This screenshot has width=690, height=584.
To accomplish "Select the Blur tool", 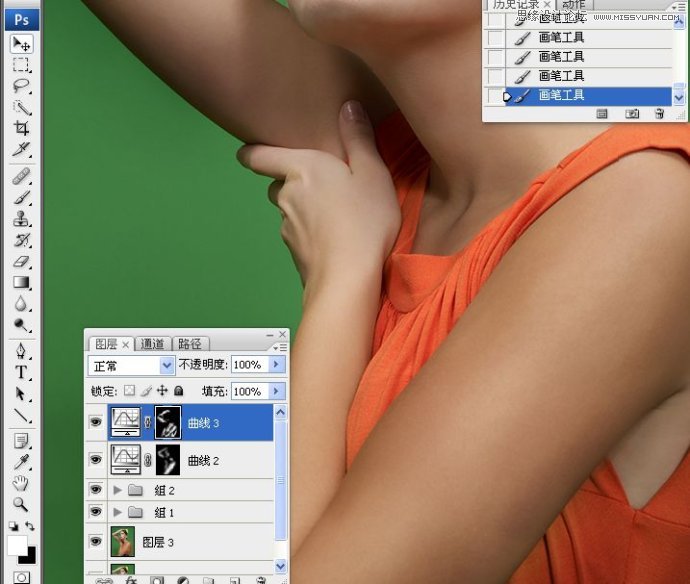I will (21, 304).
